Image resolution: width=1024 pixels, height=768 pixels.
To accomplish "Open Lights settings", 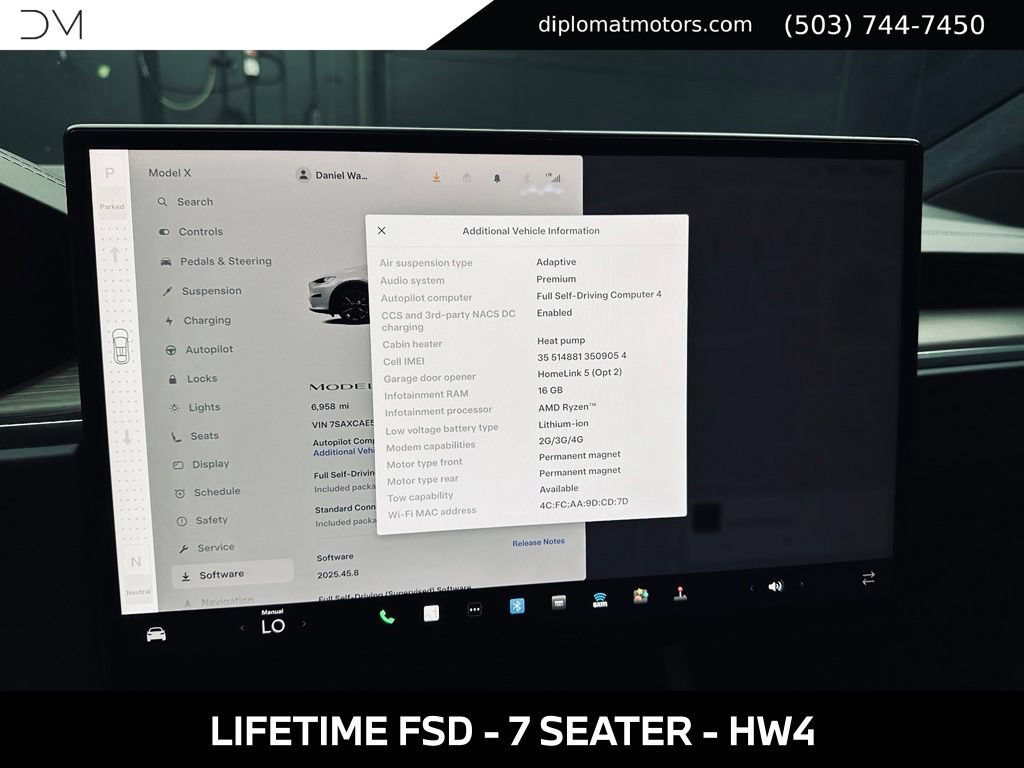I will [195, 408].
